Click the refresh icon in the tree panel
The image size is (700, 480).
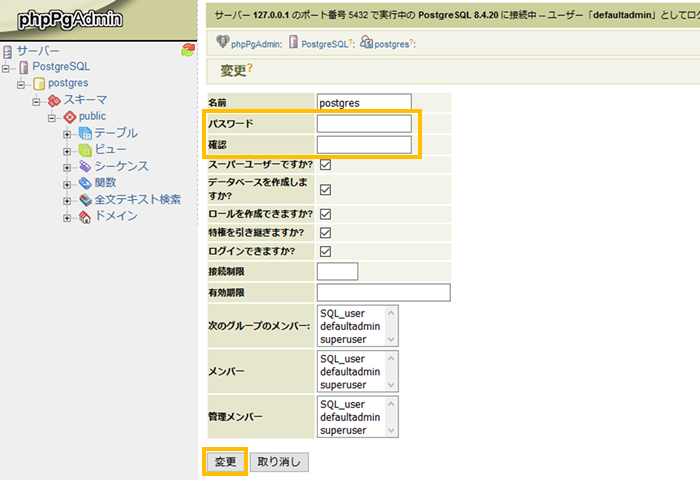tap(188, 50)
